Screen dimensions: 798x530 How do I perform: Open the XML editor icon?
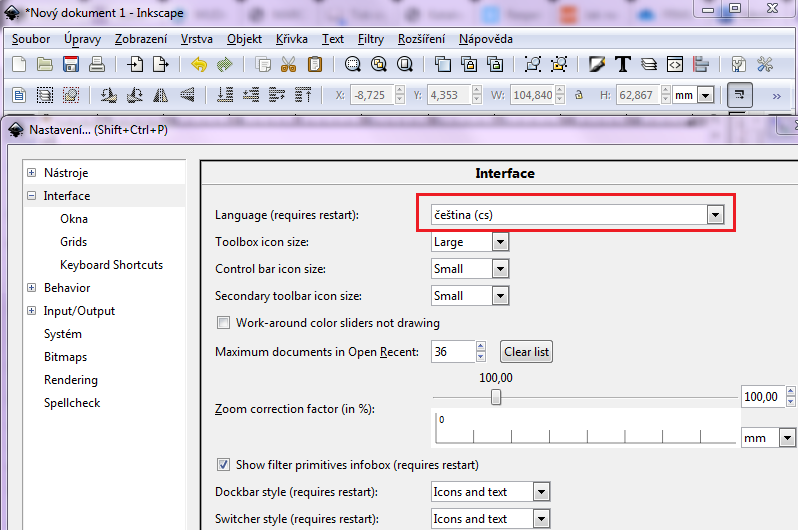[675, 65]
